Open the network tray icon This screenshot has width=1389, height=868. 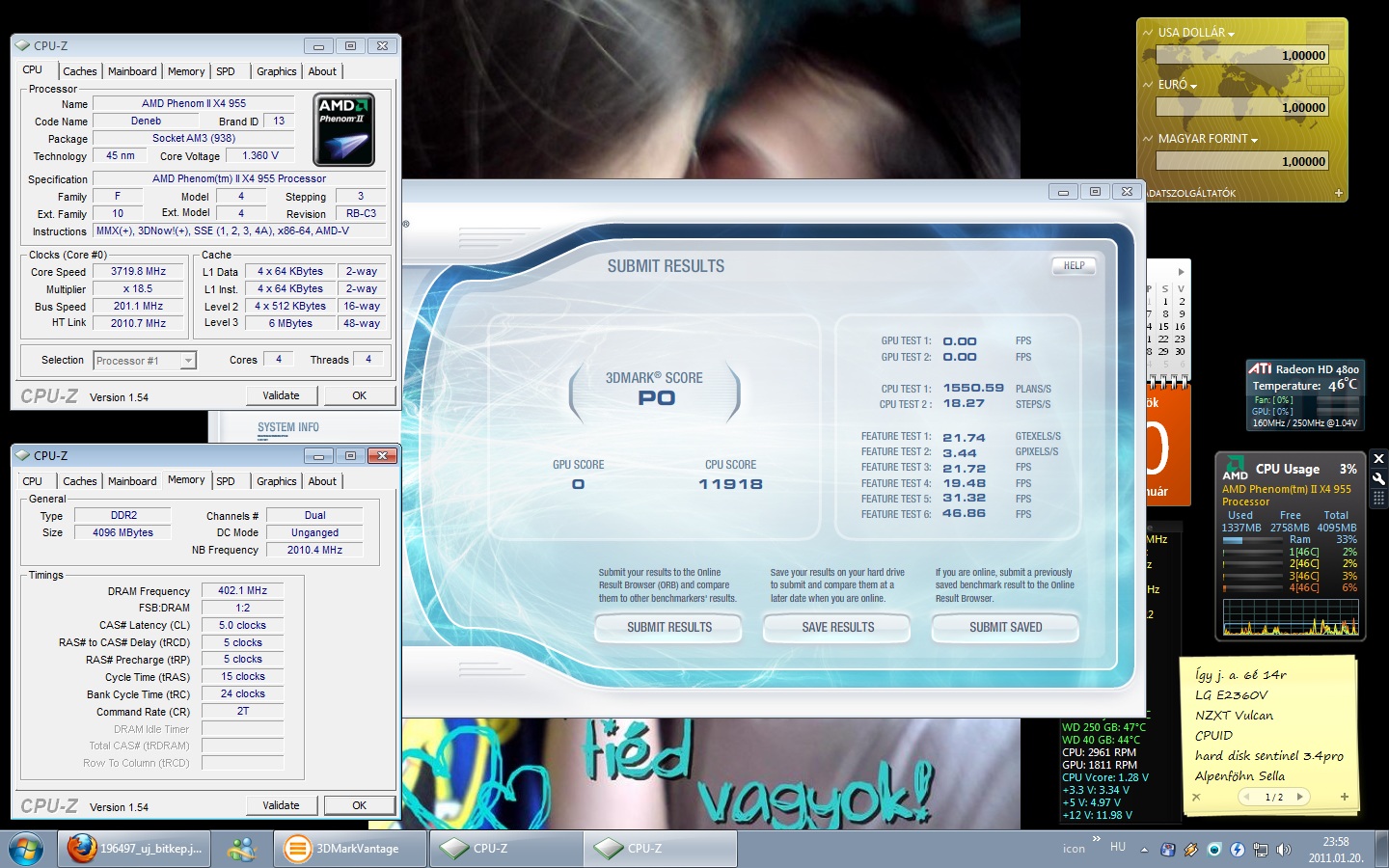(x=1261, y=850)
